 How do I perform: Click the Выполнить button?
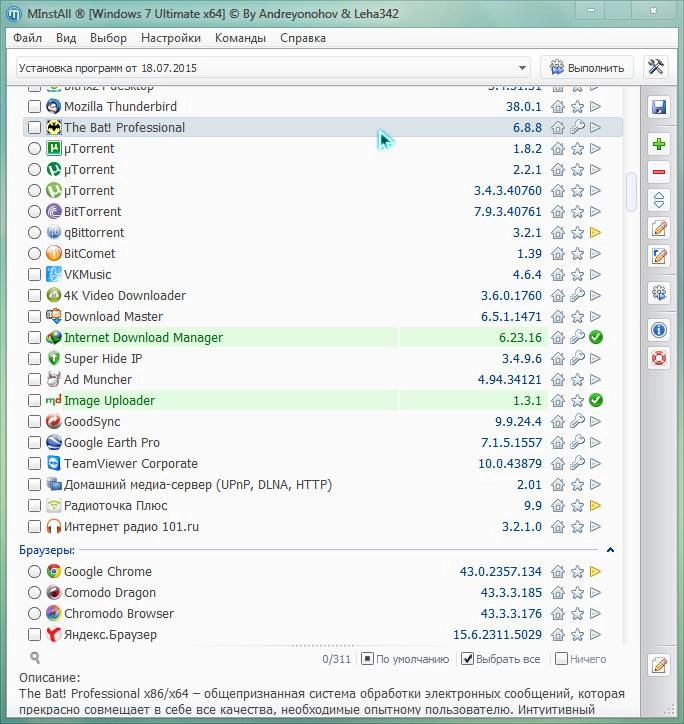point(587,68)
